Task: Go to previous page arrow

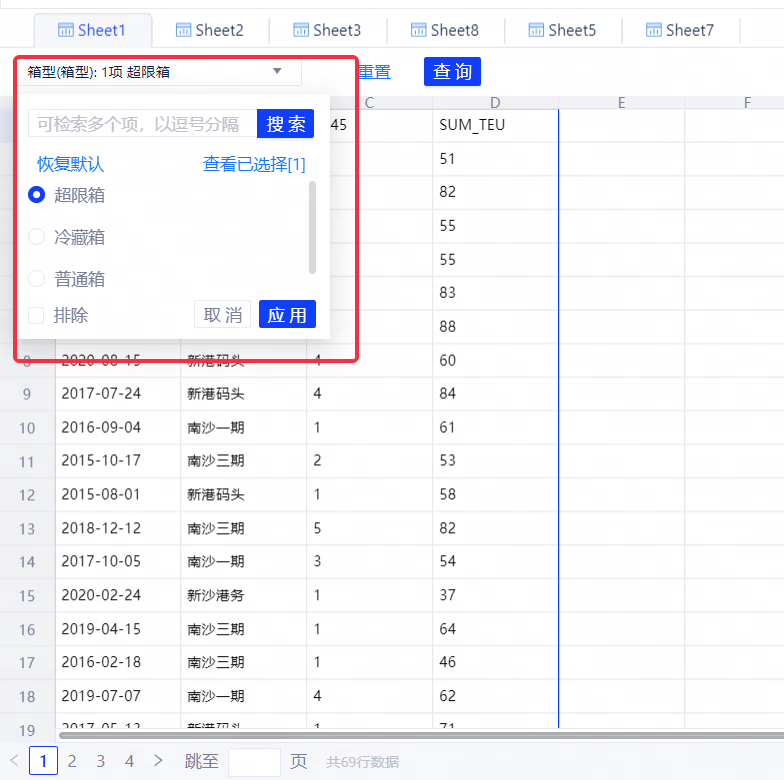Action: tap(14, 761)
